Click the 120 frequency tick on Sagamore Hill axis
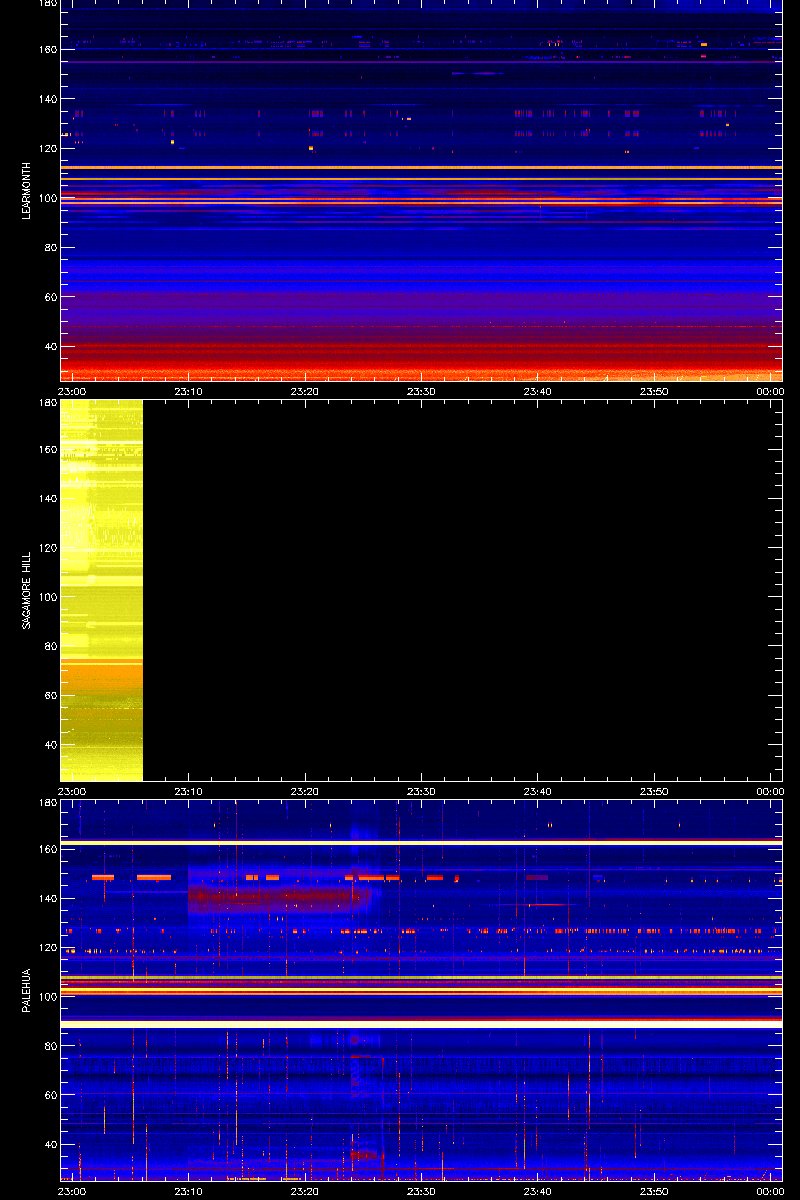The width and height of the screenshot is (800, 1200). pos(46,548)
